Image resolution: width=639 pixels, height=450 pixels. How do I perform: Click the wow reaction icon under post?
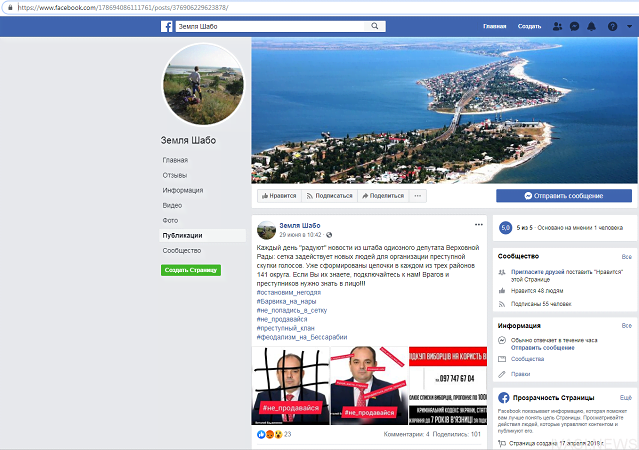pos(278,435)
